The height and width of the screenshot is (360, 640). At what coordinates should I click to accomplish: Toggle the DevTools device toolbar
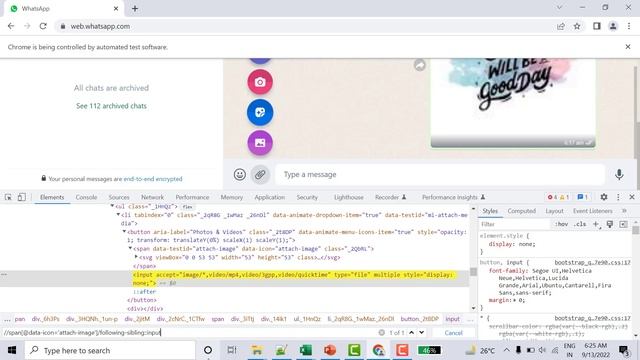tap(21, 197)
